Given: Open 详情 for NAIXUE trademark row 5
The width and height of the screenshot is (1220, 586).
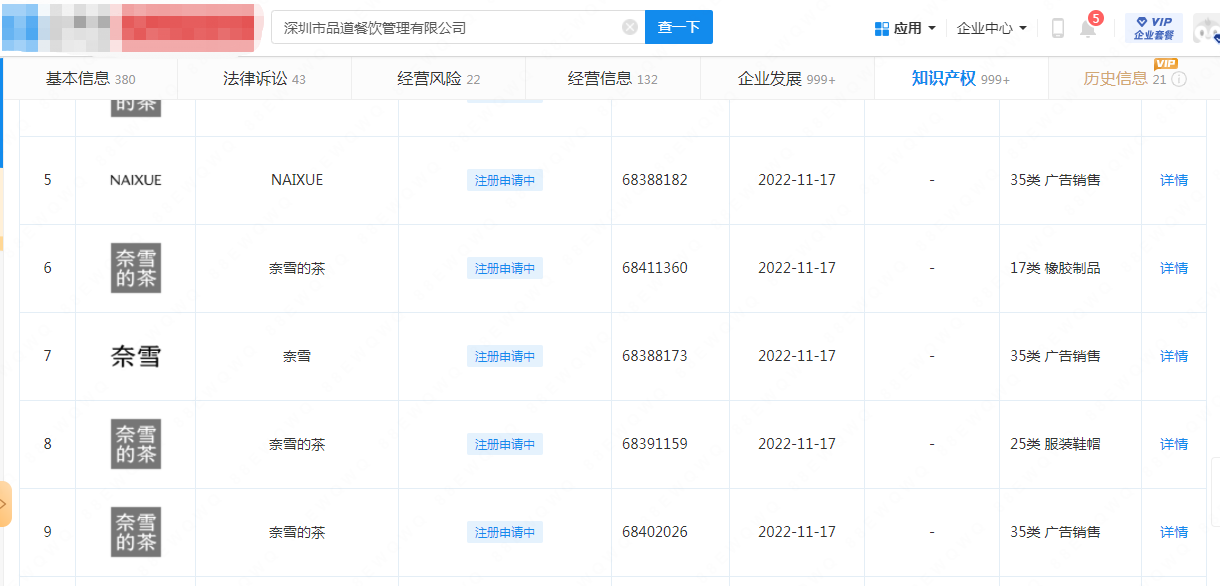Looking at the screenshot, I should click(x=1173, y=180).
